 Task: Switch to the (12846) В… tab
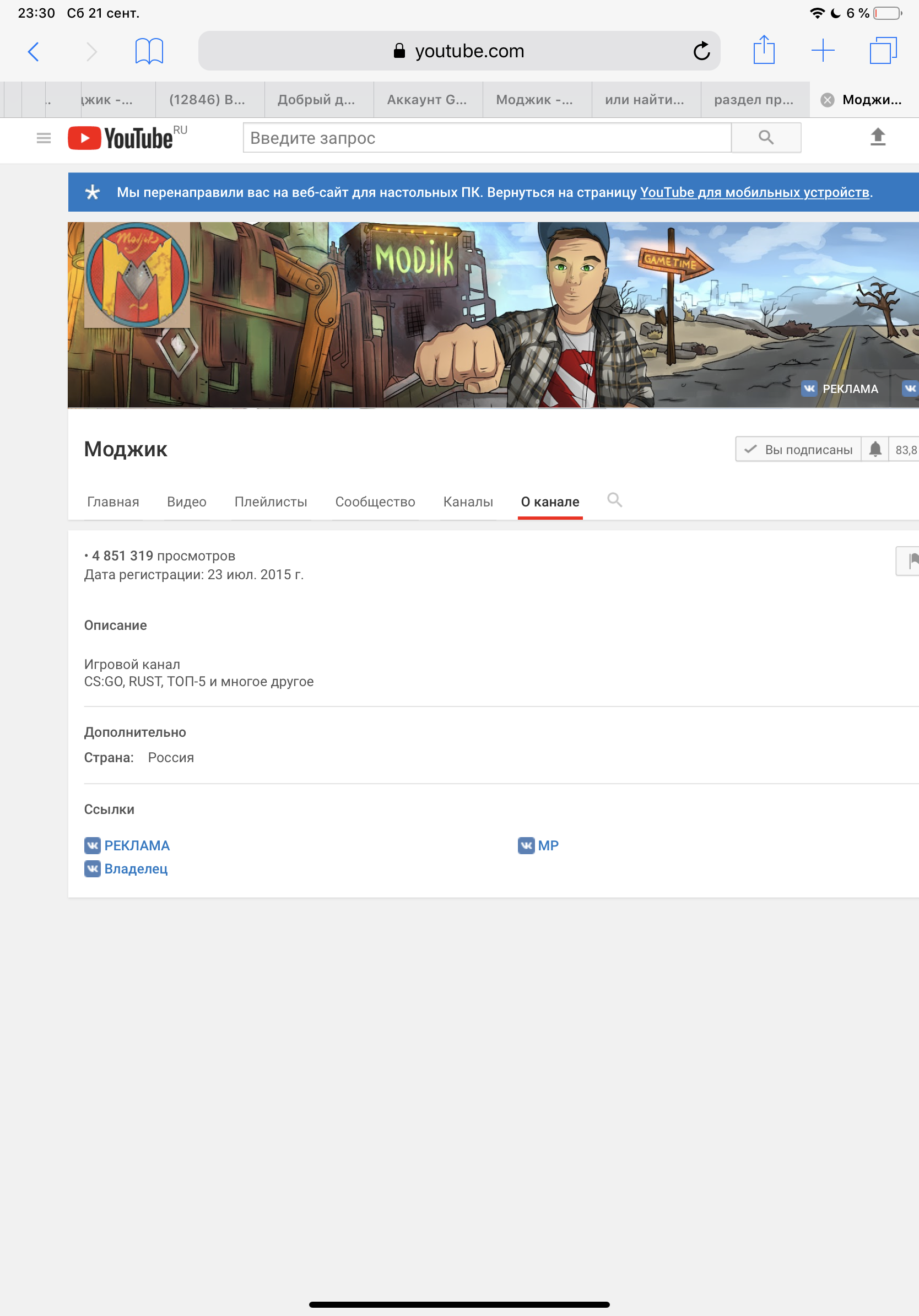(210, 100)
